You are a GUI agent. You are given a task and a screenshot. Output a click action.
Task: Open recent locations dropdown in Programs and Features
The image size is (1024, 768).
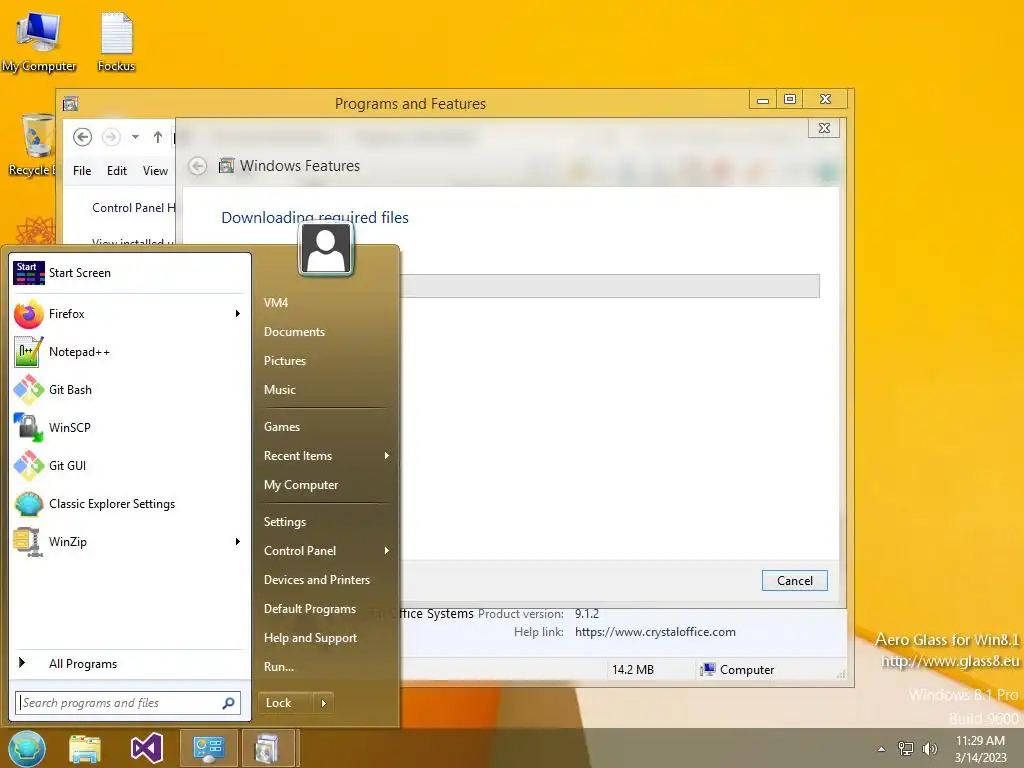tap(135, 137)
